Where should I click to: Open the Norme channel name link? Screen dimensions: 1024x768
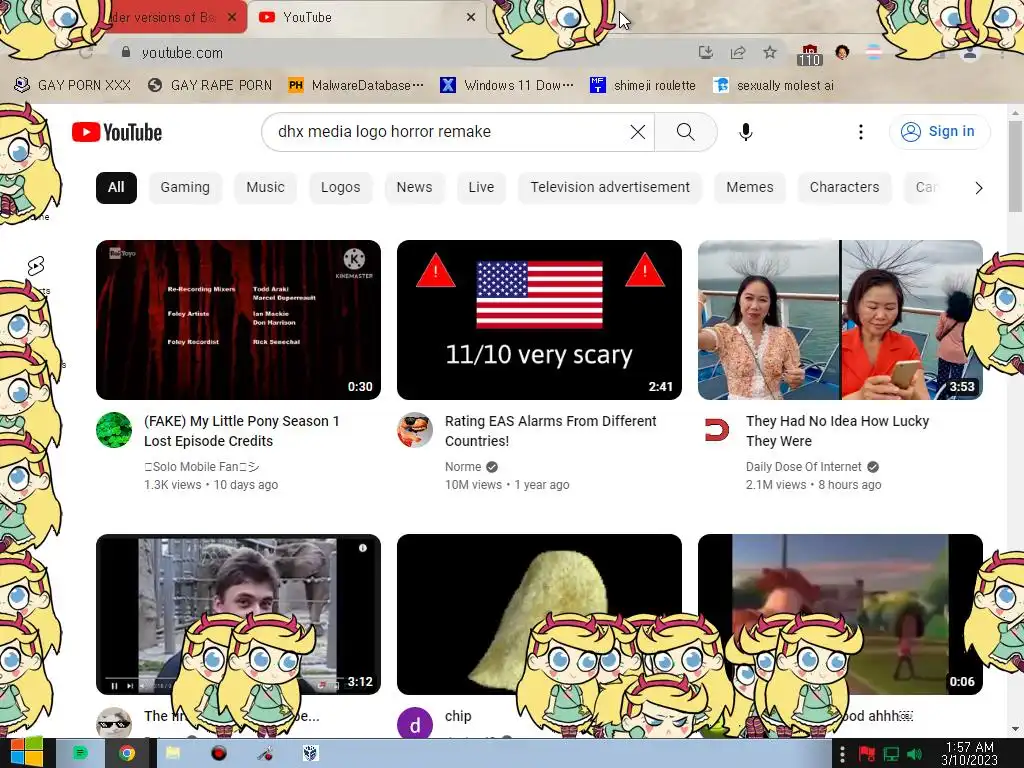pyautogui.click(x=463, y=467)
